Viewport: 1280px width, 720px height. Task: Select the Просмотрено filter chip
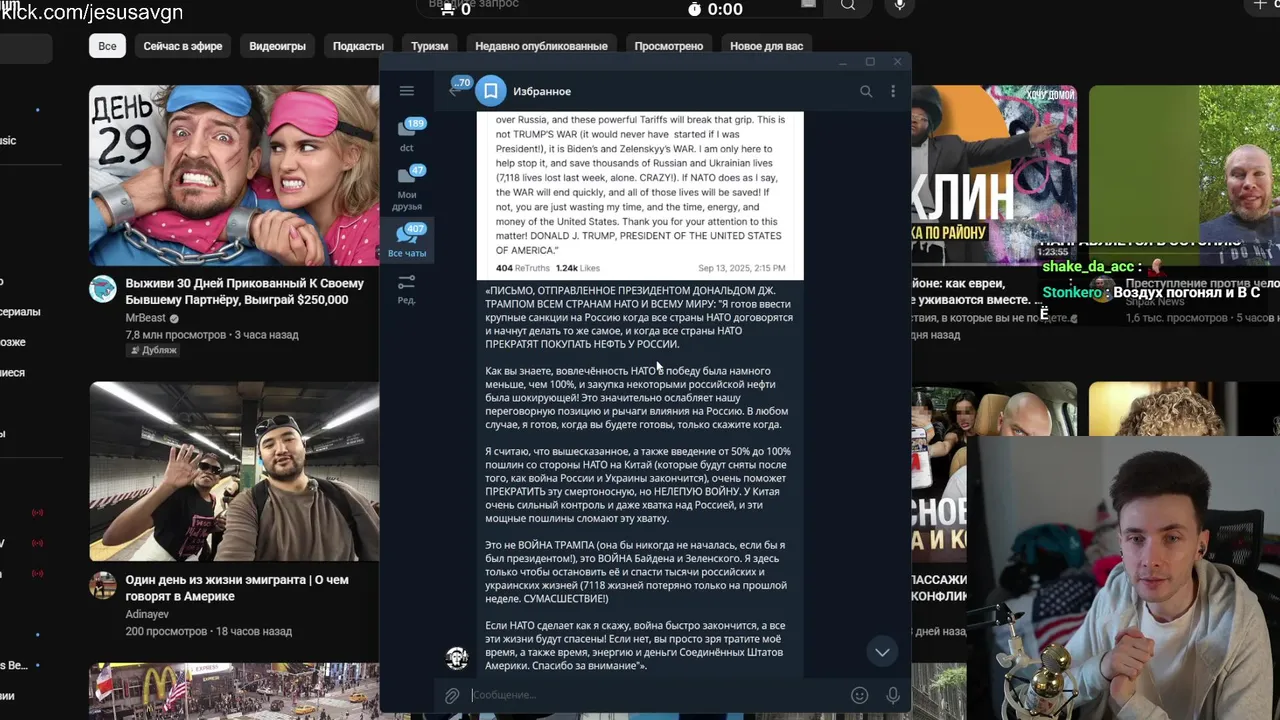[669, 46]
